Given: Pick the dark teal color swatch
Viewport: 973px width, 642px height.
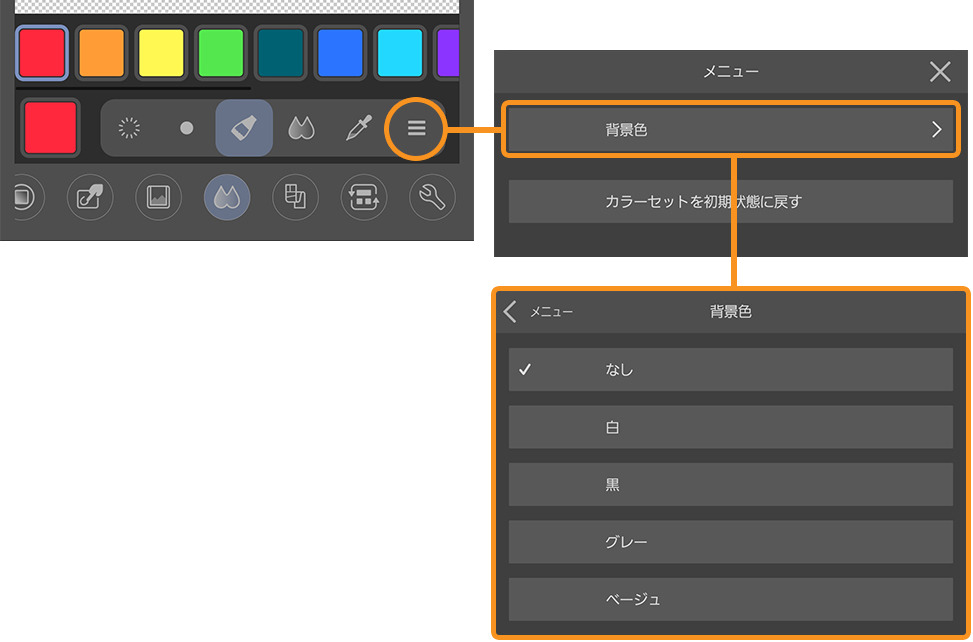Looking at the screenshot, I should [x=280, y=53].
